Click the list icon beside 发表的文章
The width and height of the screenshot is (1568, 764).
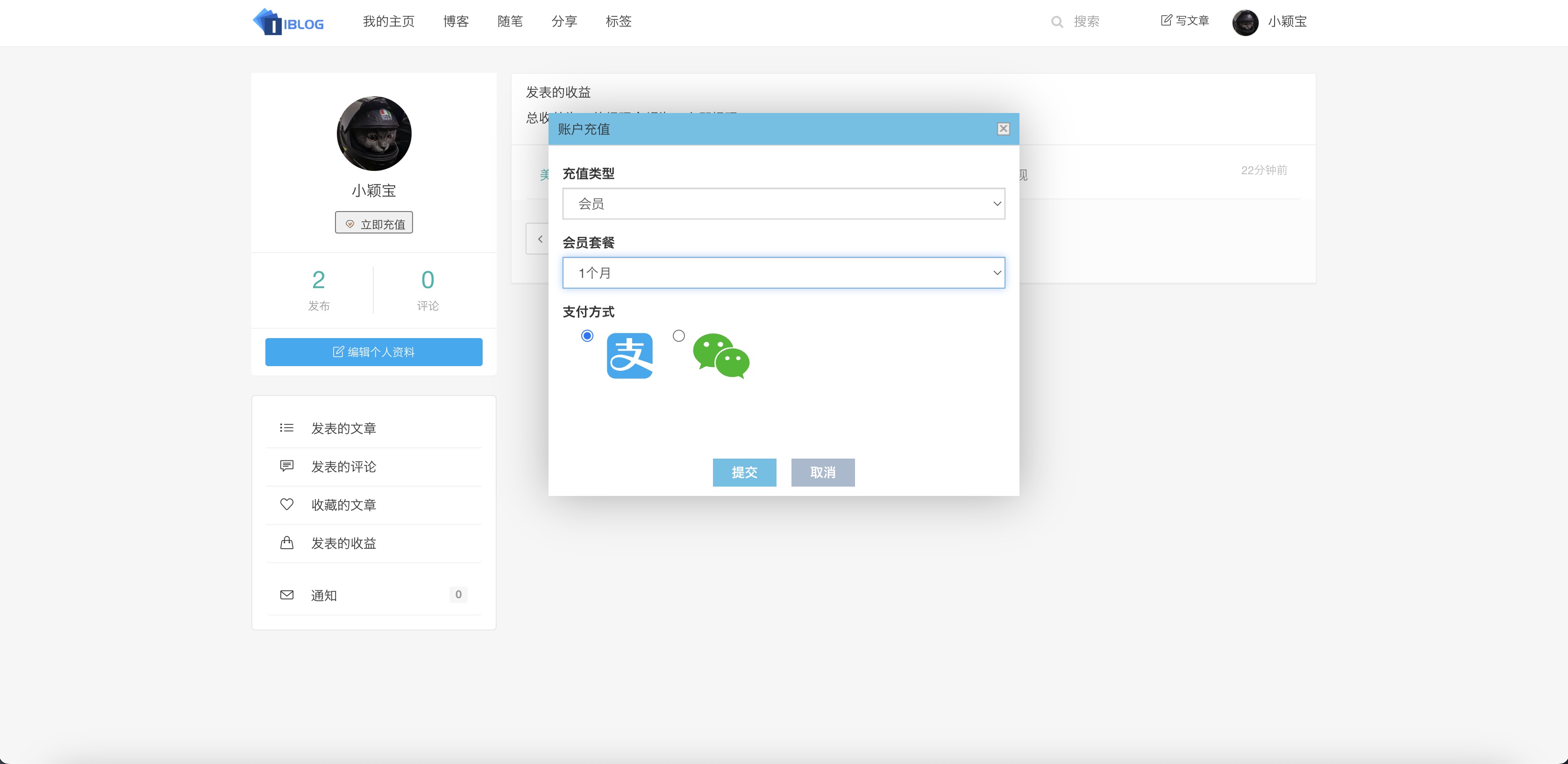(286, 428)
